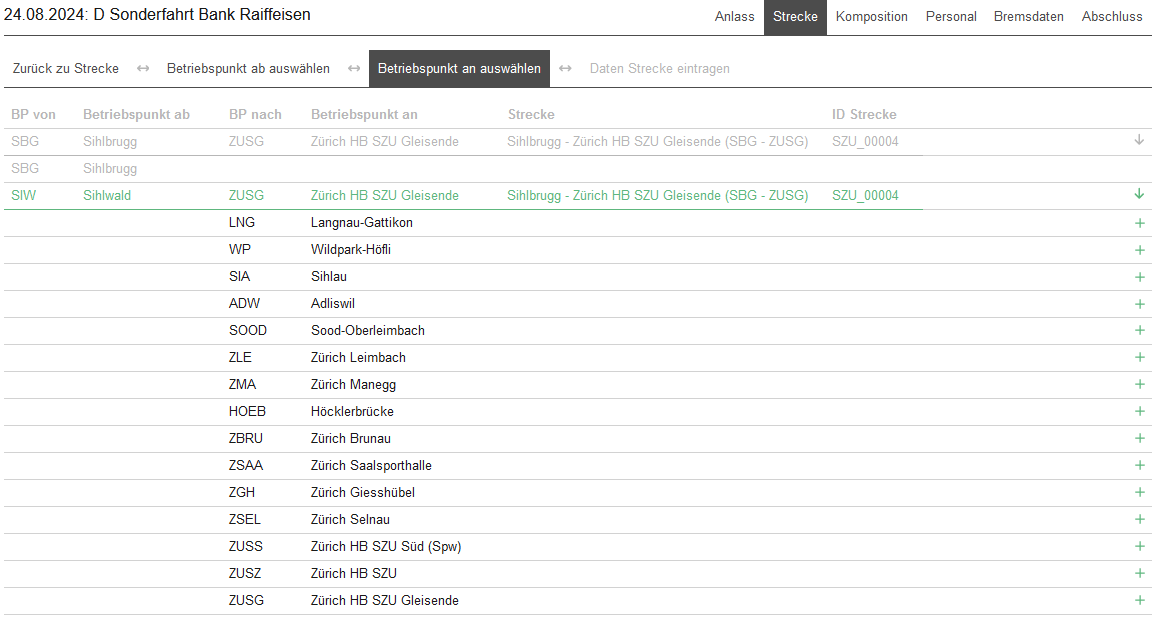The image size is (1158, 621).
Task: Switch to the Personal tab
Action: (x=951, y=17)
